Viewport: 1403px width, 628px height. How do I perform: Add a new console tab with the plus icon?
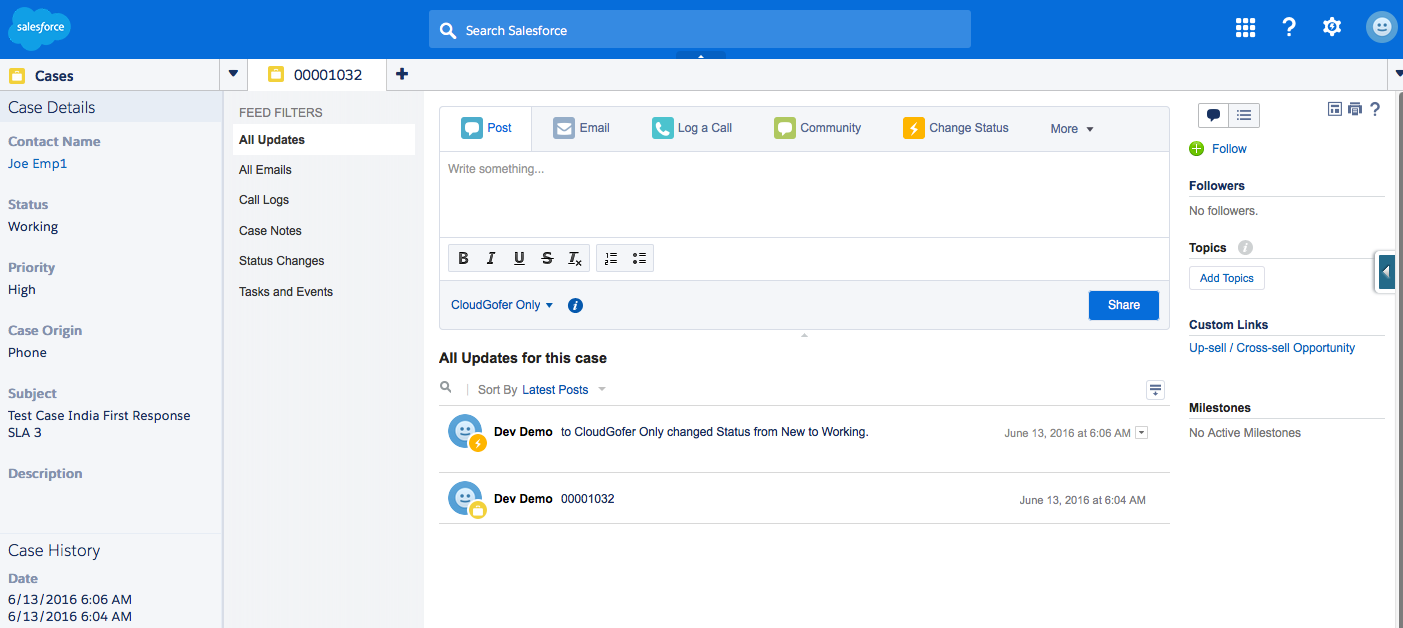coord(402,74)
